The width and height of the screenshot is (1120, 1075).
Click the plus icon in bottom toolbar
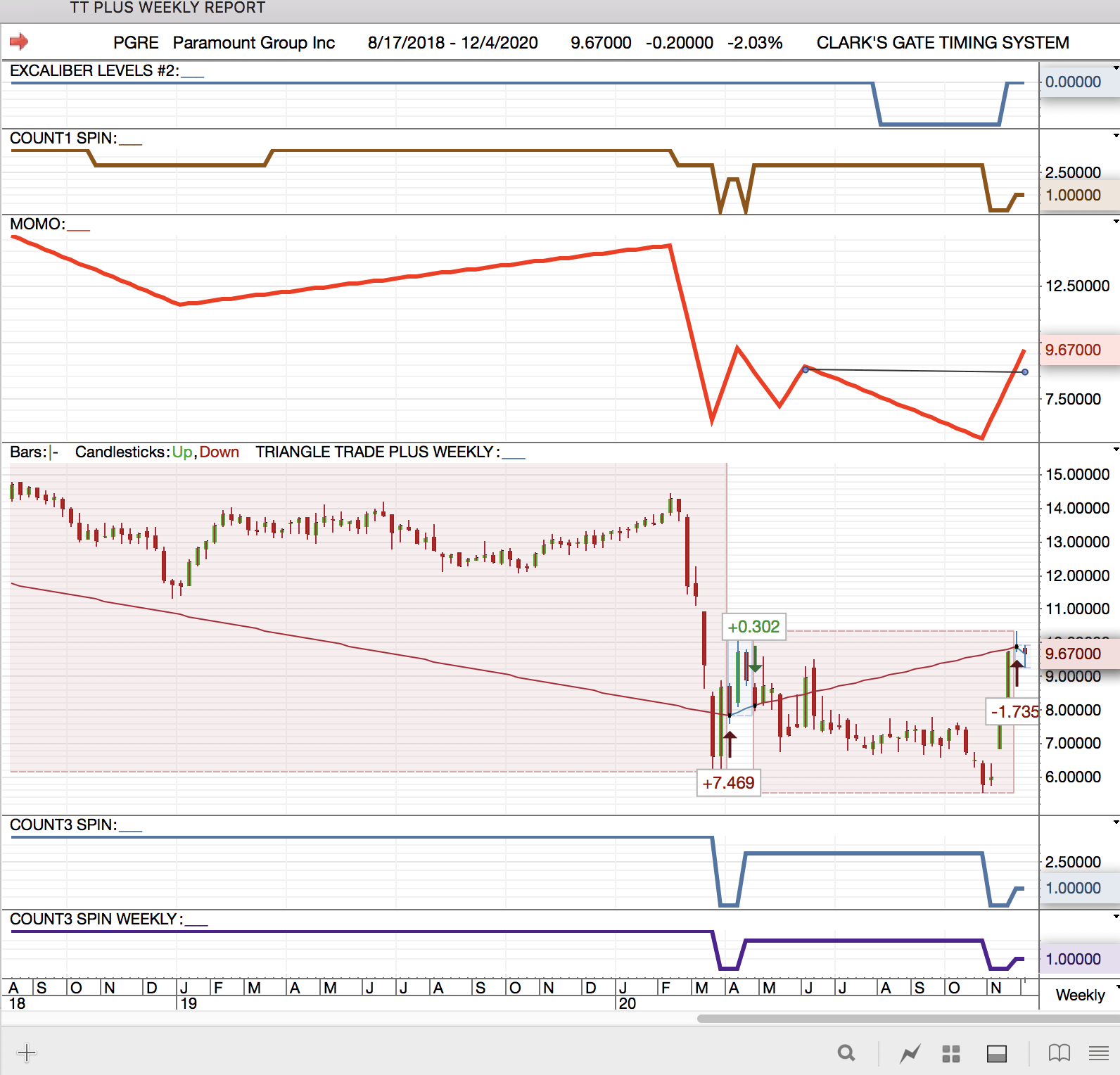27,1052
